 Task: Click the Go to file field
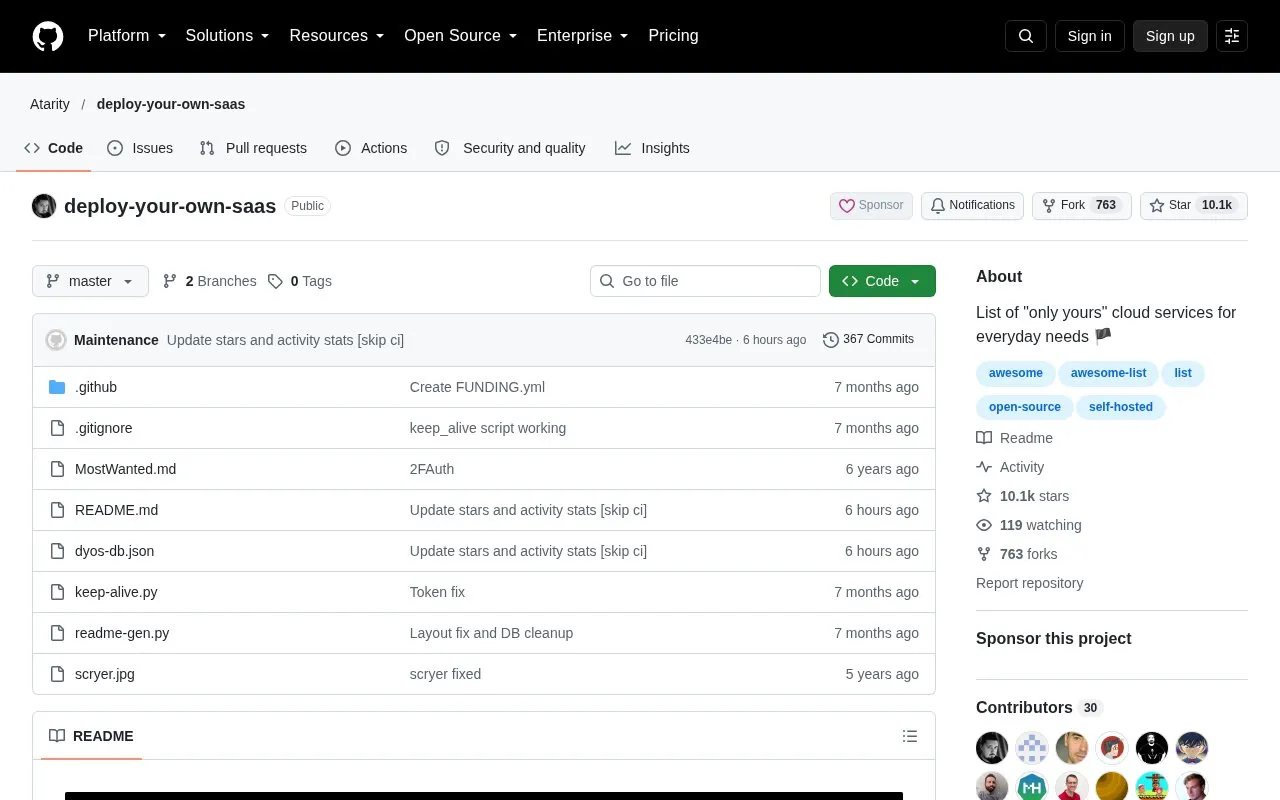click(705, 281)
